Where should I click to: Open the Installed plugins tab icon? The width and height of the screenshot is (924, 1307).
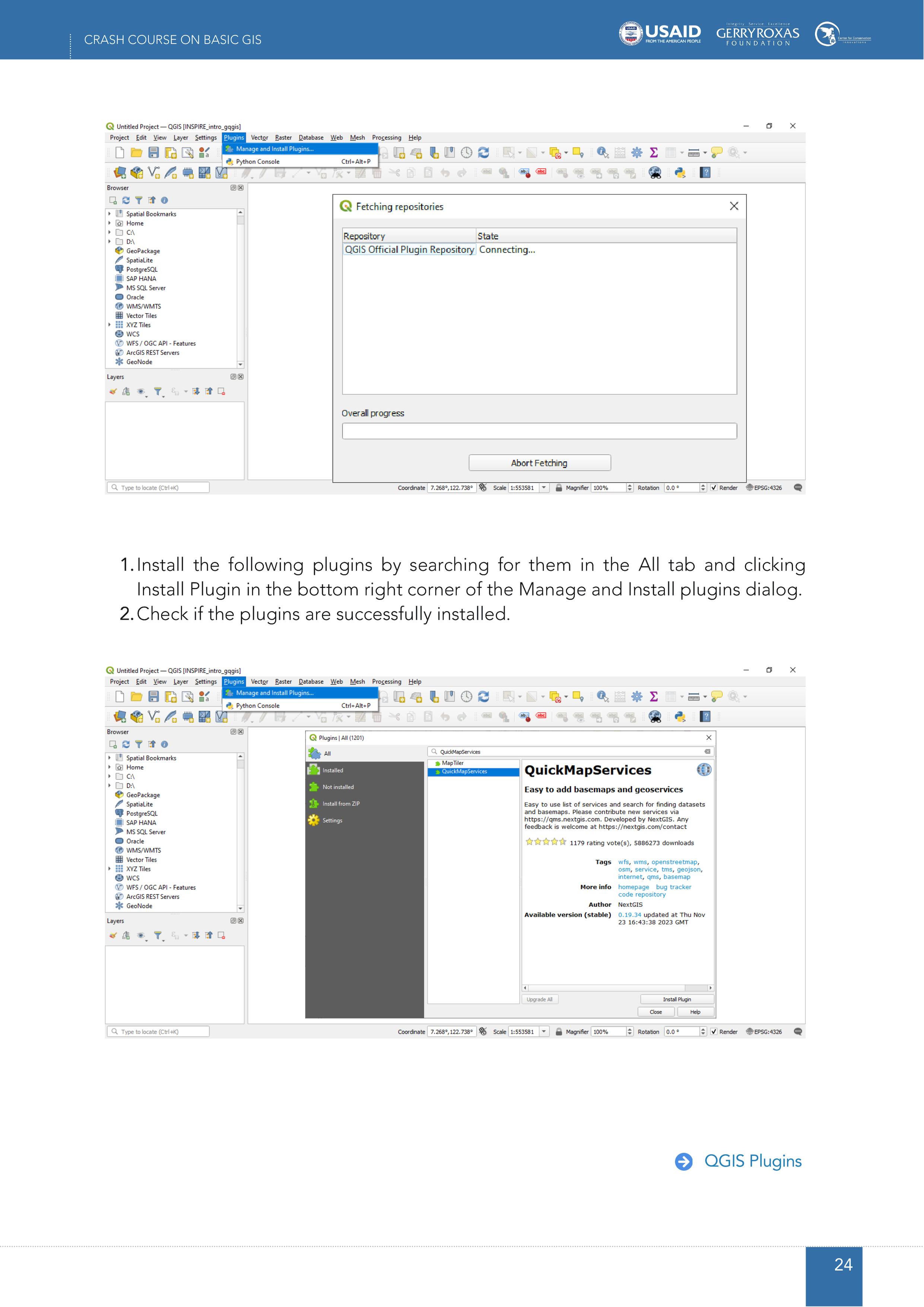314,770
